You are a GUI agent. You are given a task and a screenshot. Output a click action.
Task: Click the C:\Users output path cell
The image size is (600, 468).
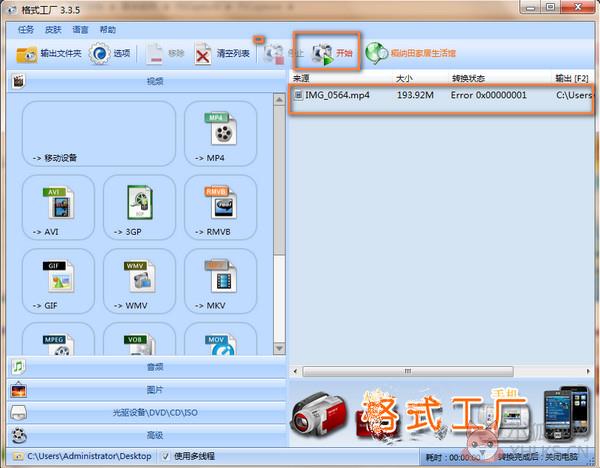pyautogui.click(x=574, y=95)
